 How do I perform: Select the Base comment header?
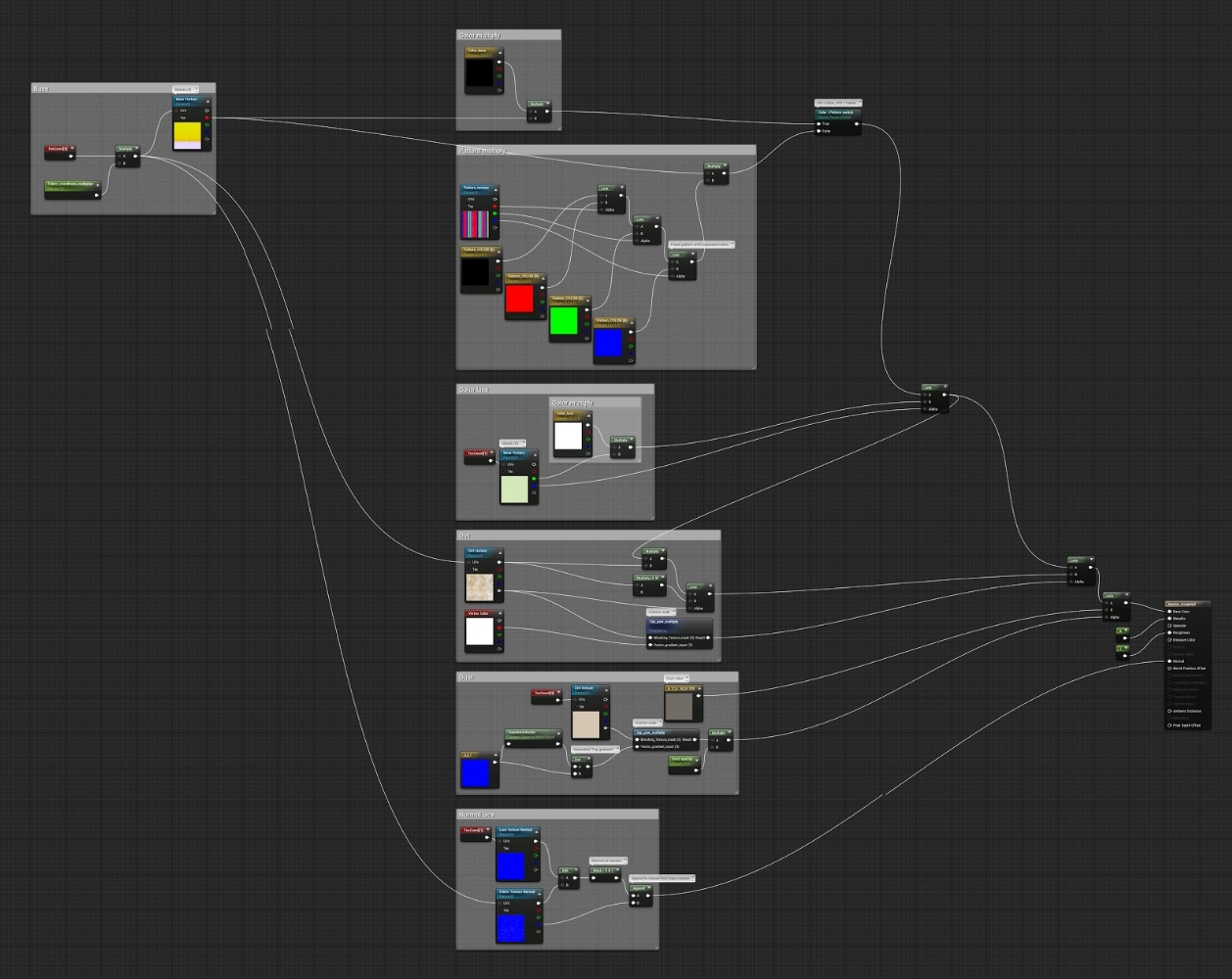pyautogui.click(x=123, y=88)
